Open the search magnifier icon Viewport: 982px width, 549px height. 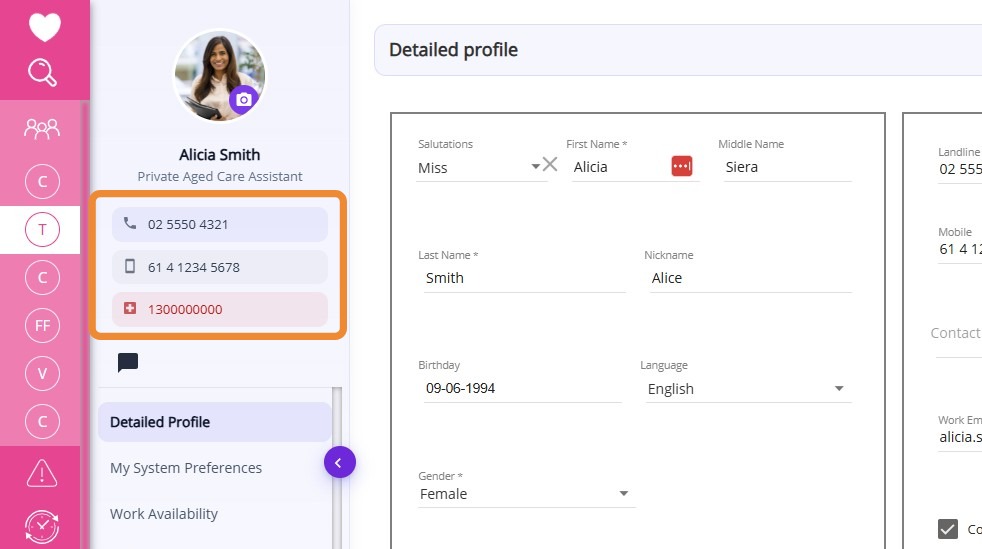click(43, 72)
